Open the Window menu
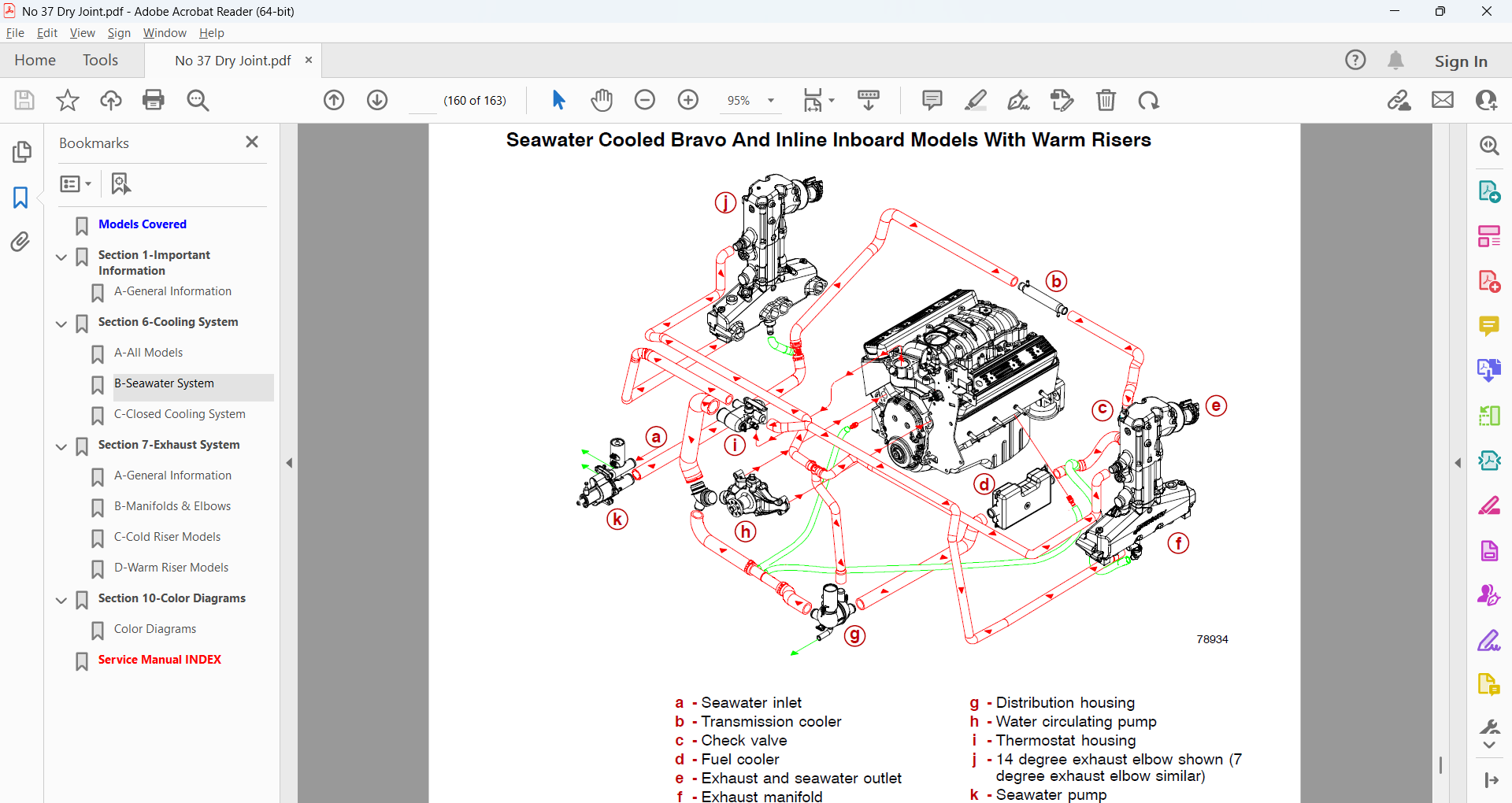This screenshot has width=1512, height=803. pos(165,33)
